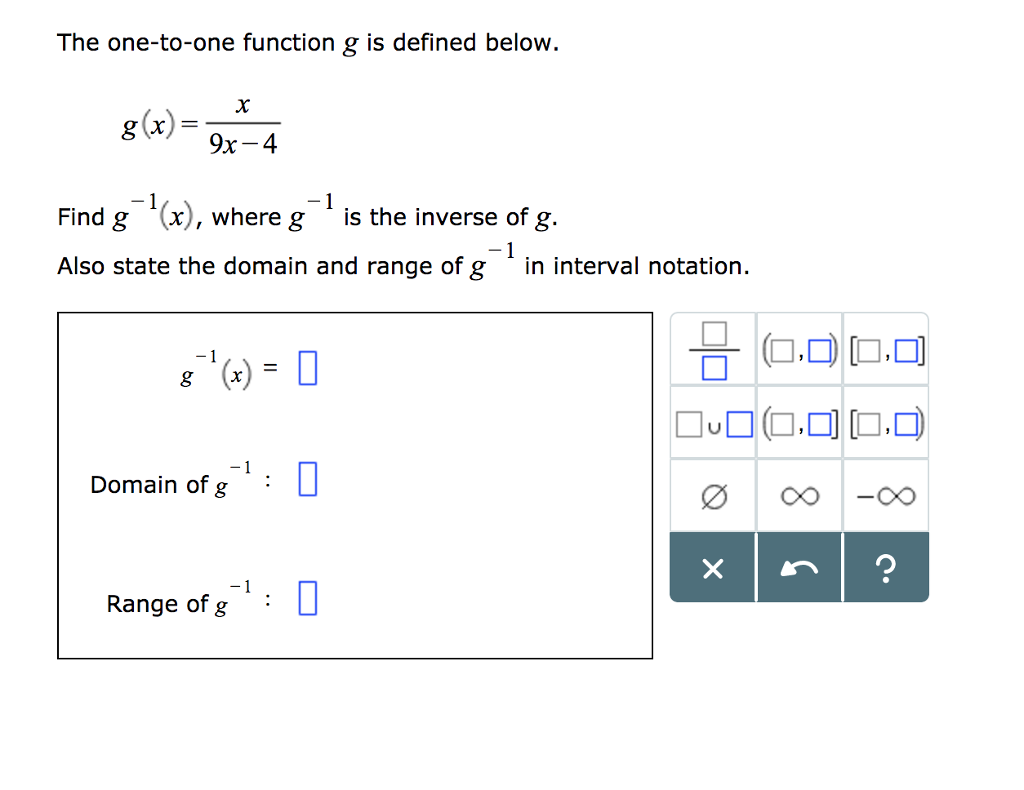The image size is (1024, 790).
Task: Insert the empty set symbol
Action: coord(712,495)
